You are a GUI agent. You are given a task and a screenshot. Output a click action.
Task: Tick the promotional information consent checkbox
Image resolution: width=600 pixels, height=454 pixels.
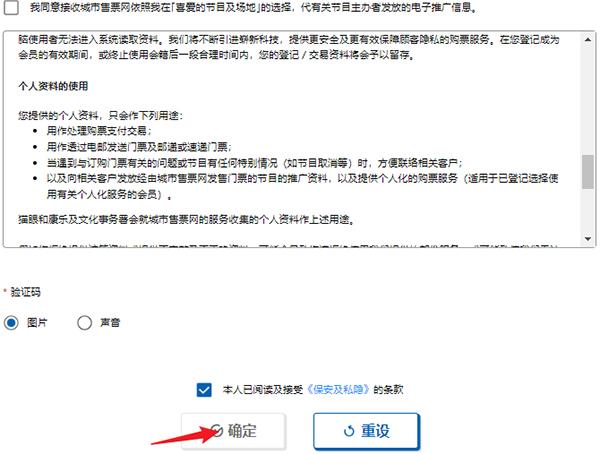tap(11, 7)
